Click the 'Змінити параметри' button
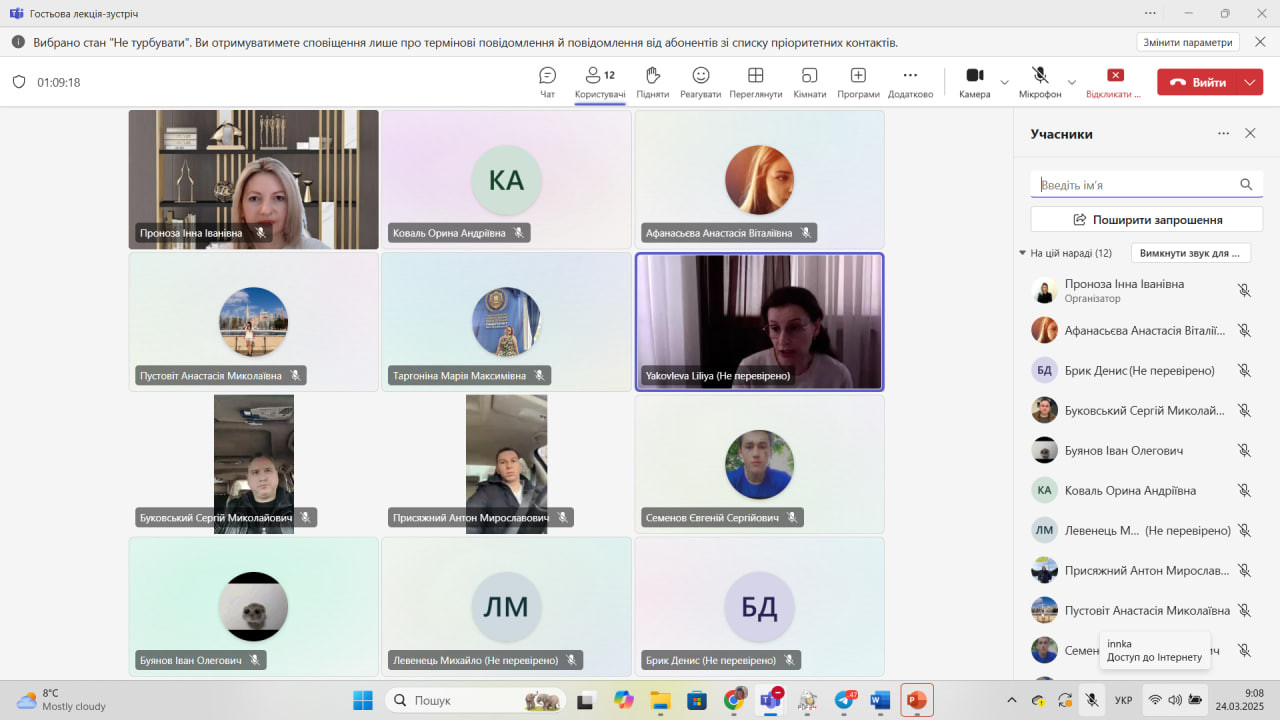Viewport: 1280px width, 720px height. pyautogui.click(x=1187, y=42)
